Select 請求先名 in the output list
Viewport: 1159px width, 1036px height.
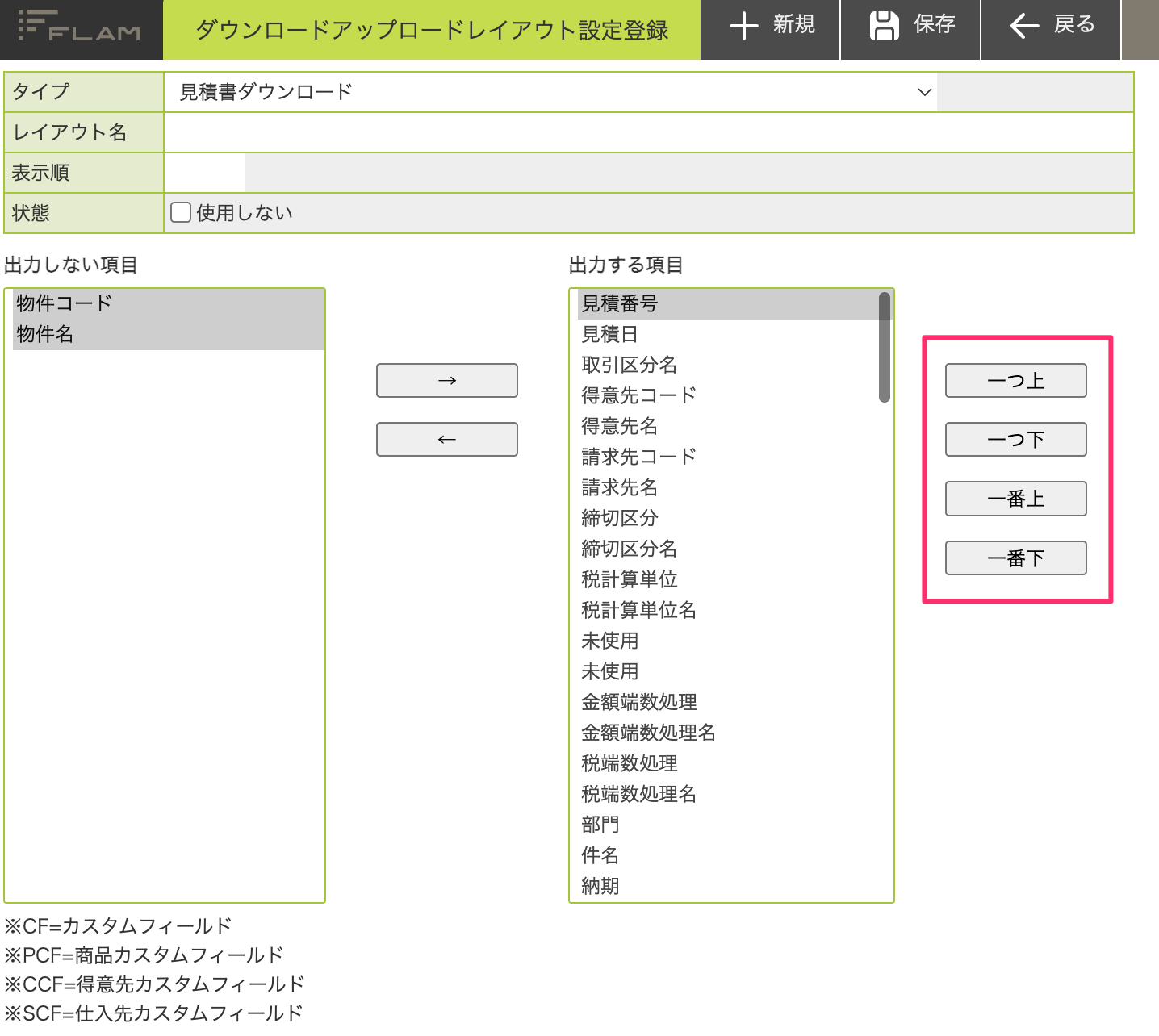point(728,487)
